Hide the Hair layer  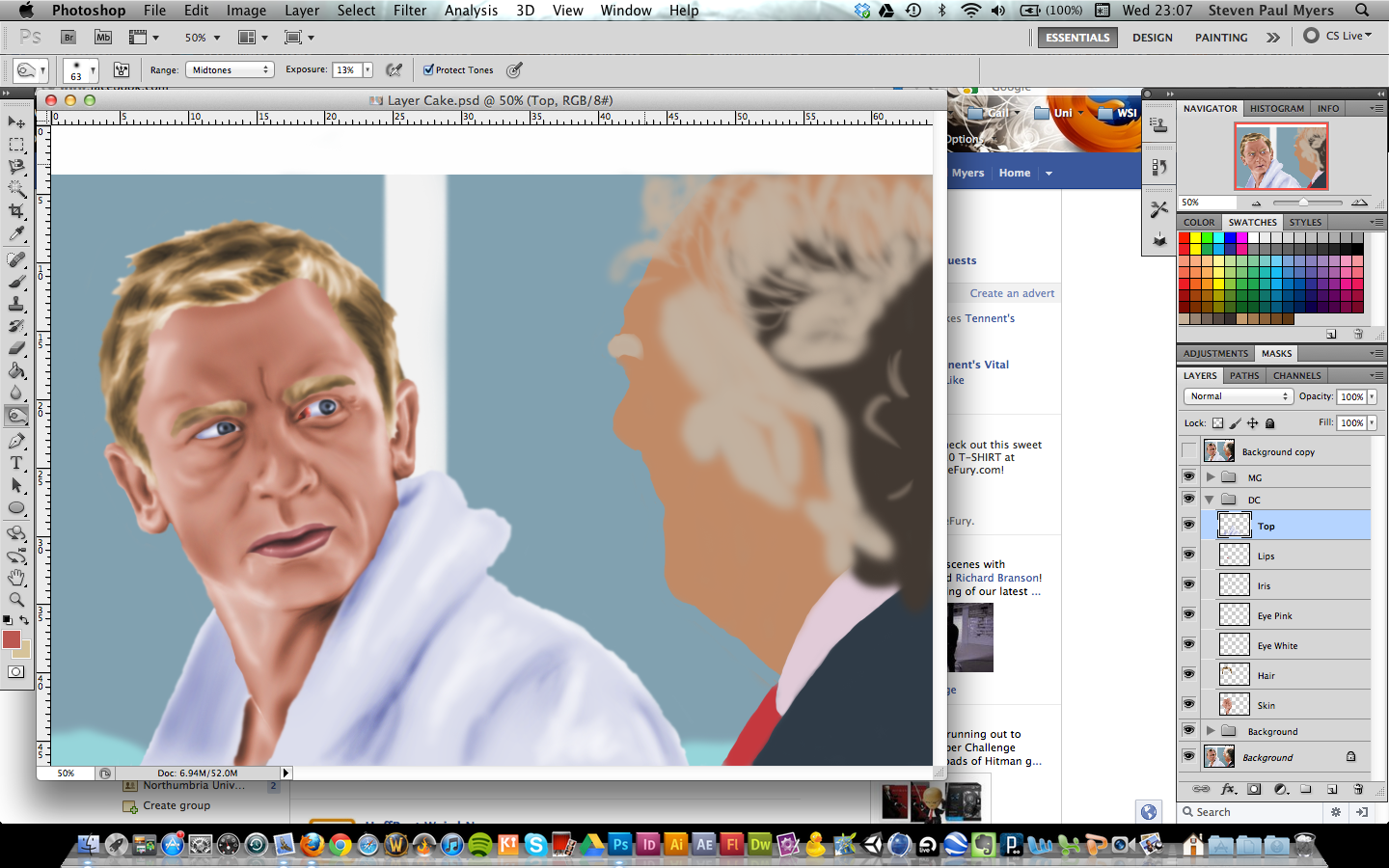(x=1188, y=674)
